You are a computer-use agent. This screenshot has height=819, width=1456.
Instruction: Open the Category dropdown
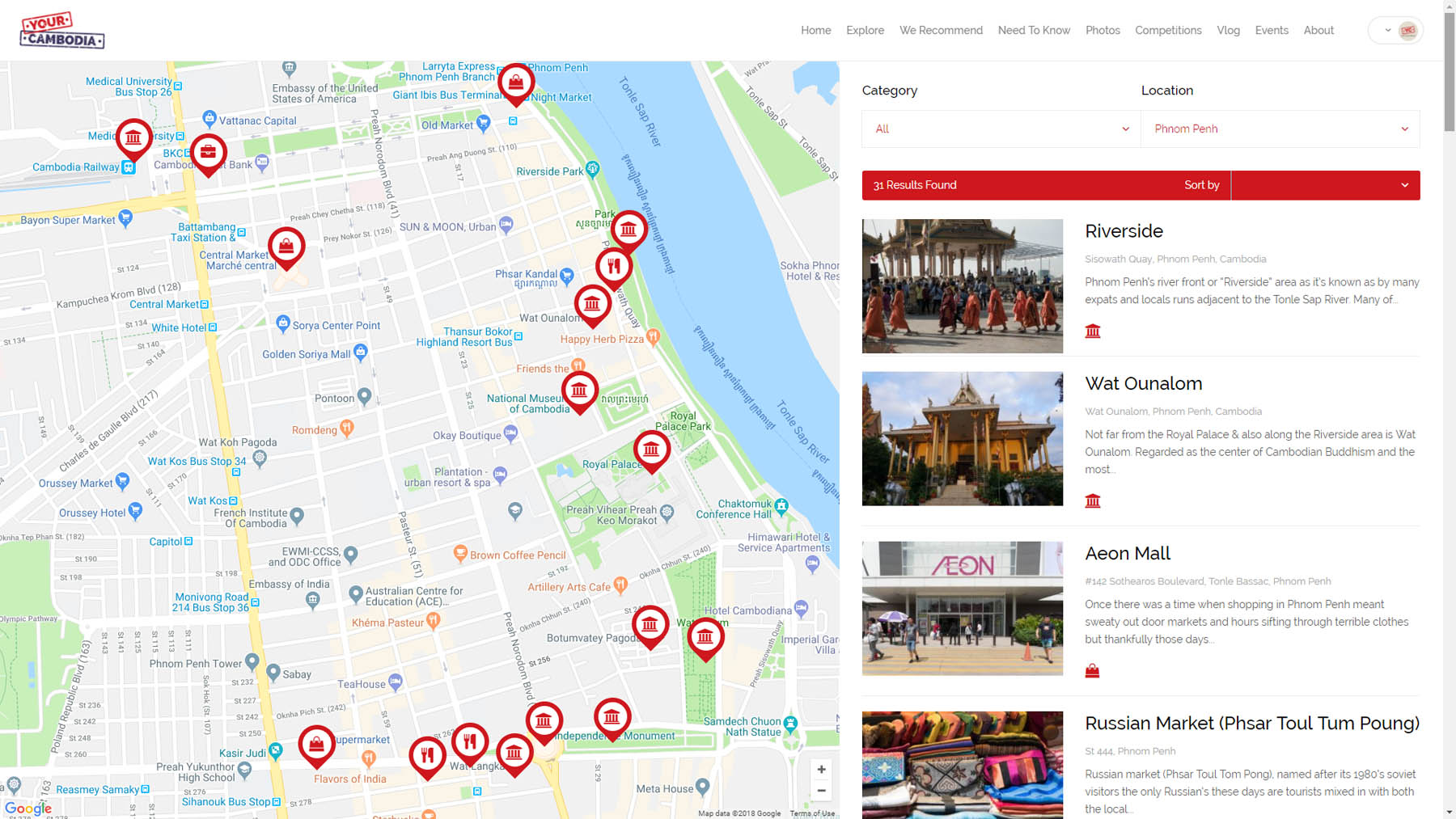(x=1001, y=129)
